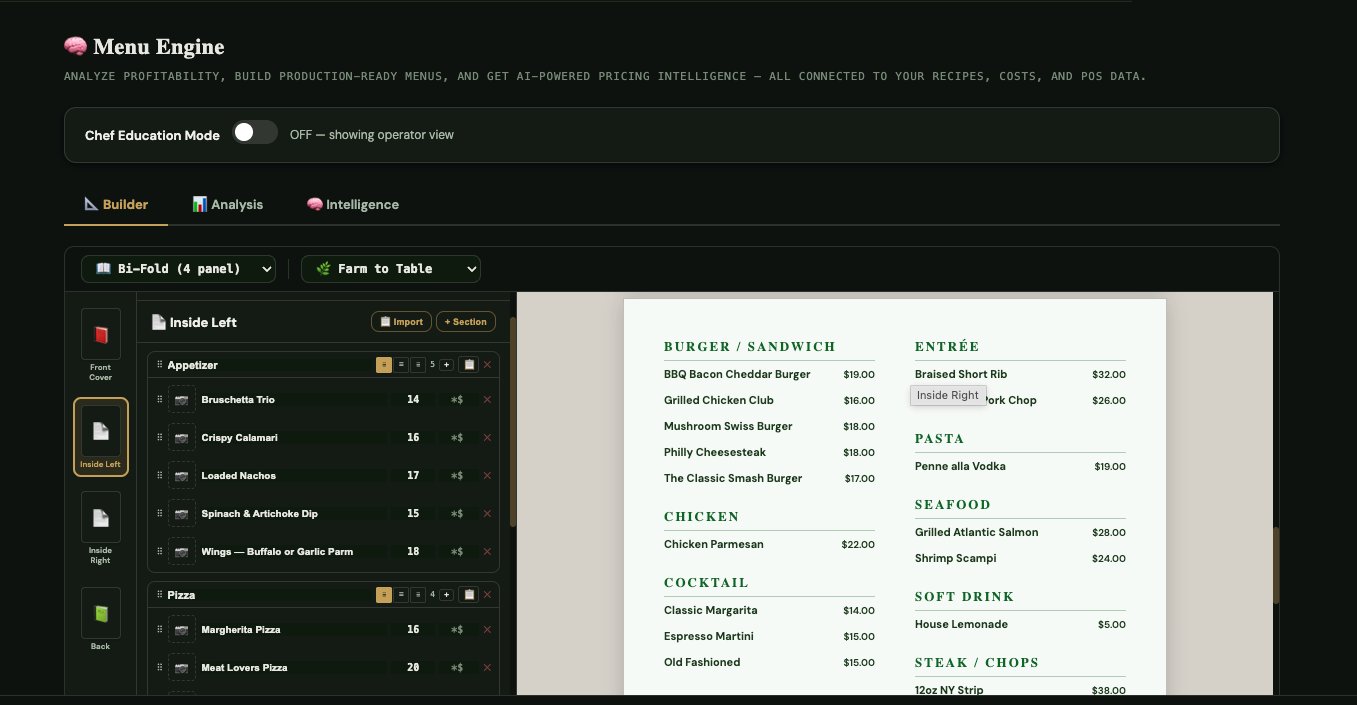
Task: Click the drag handle on the Pizza section
Action: [x=159, y=595]
